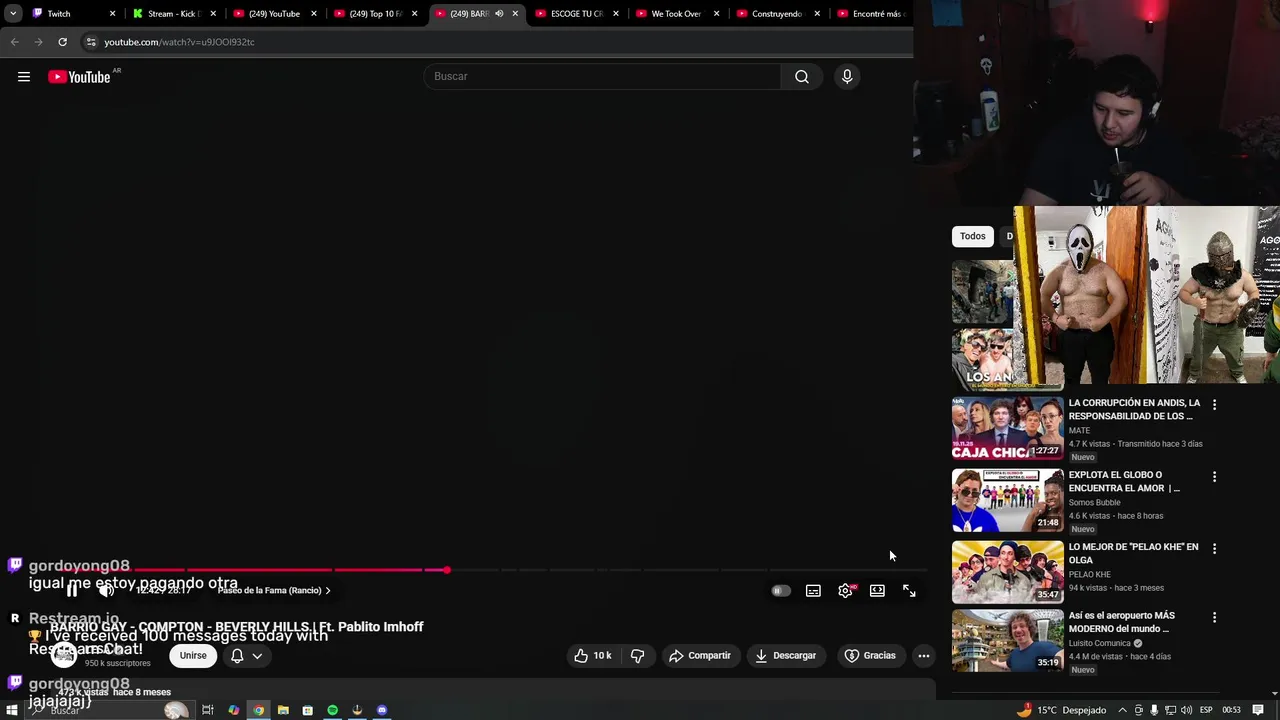Go back in browser history
This screenshot has width=1280, height=720.
tap(14, 42)
